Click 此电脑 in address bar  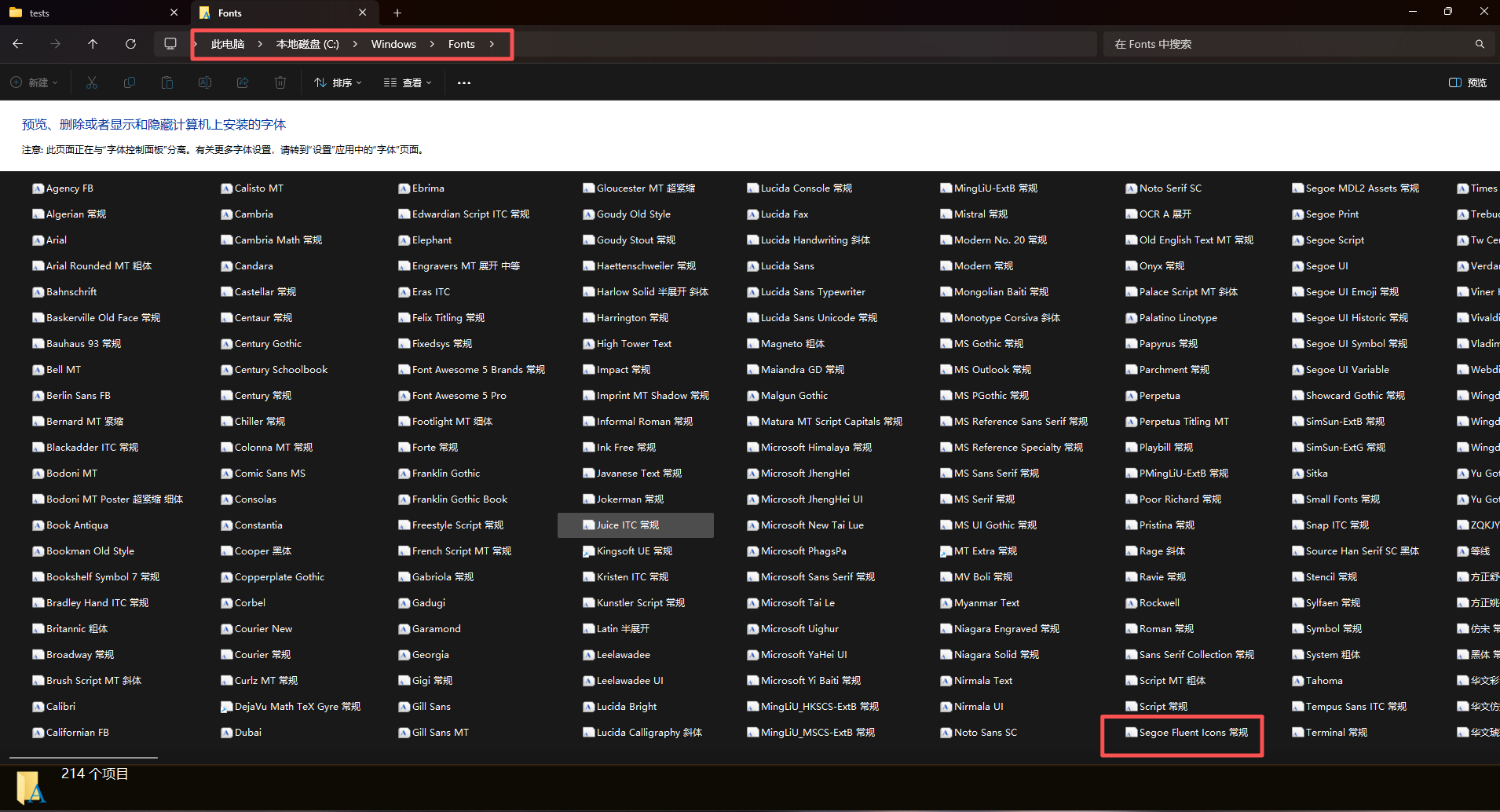coord(228,44)
